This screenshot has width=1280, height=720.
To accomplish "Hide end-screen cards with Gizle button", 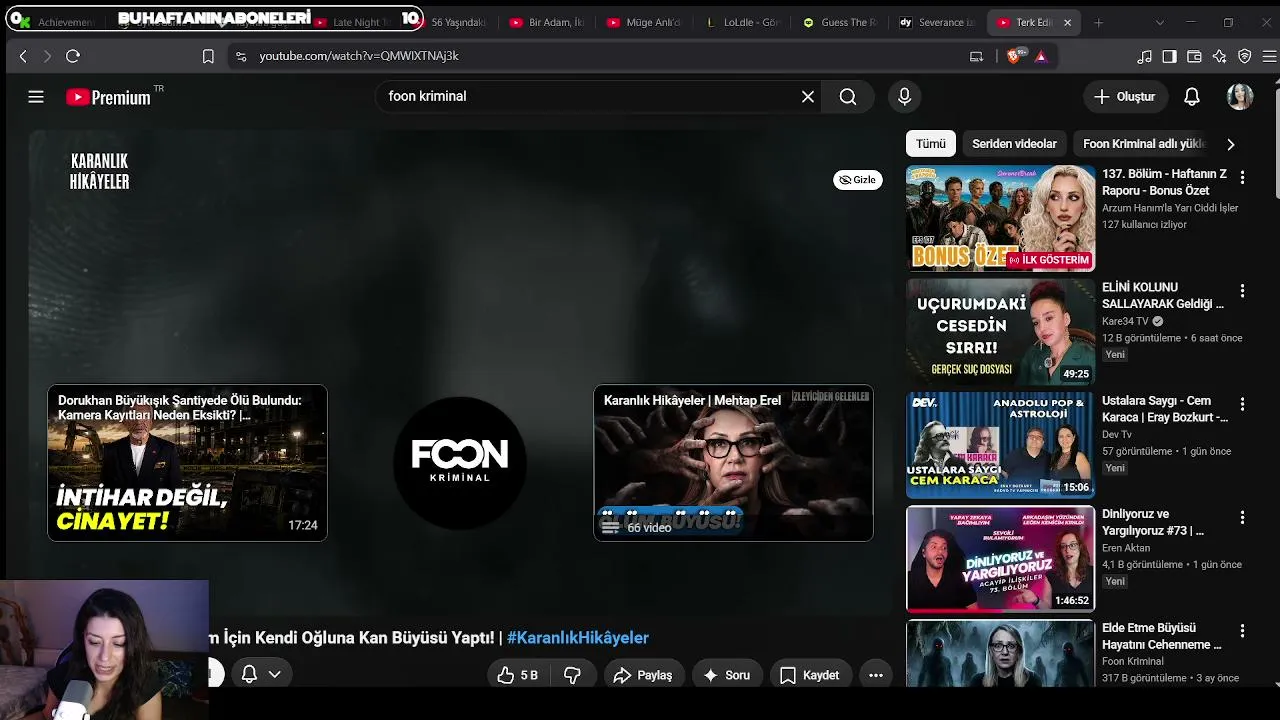I will click(x=858, y=180).
